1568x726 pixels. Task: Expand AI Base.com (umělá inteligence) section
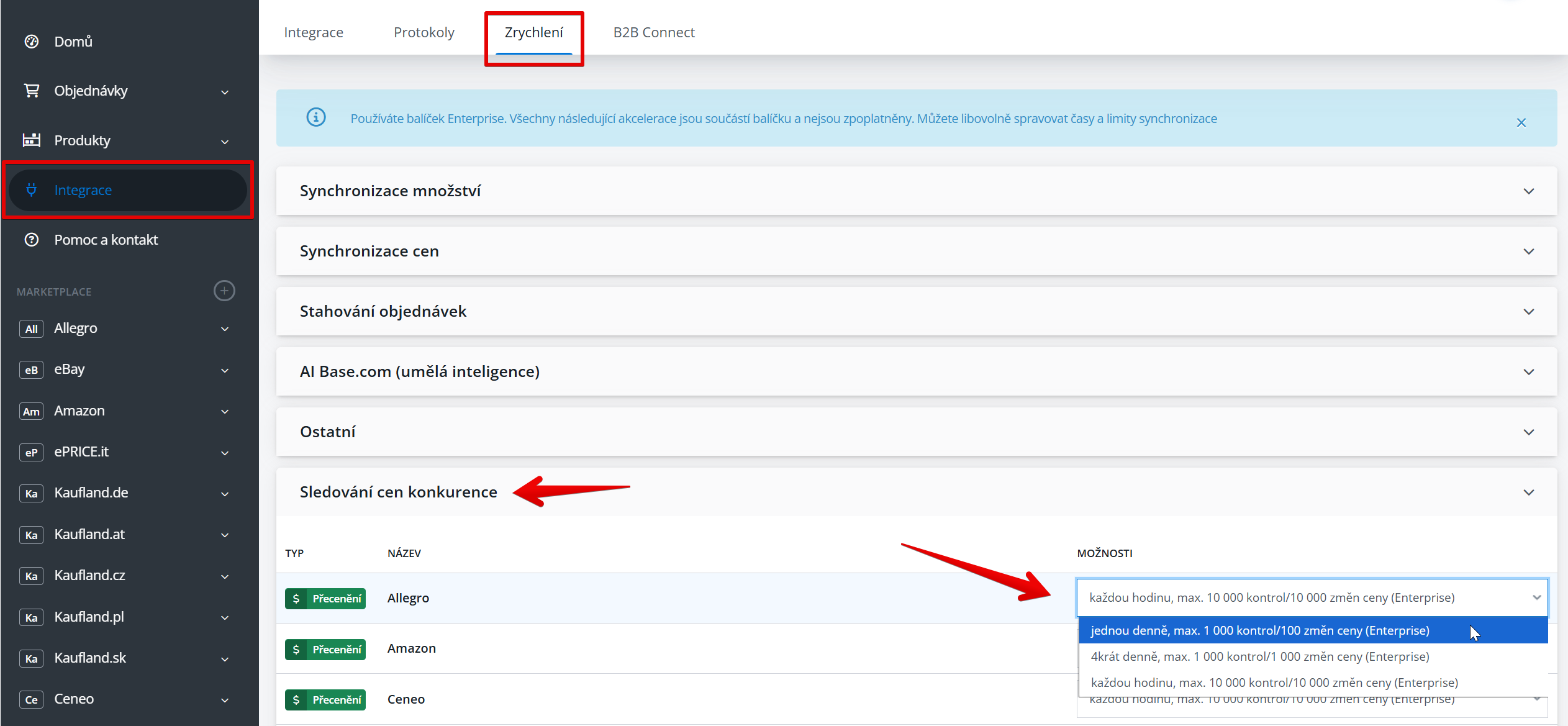(917, 371)
